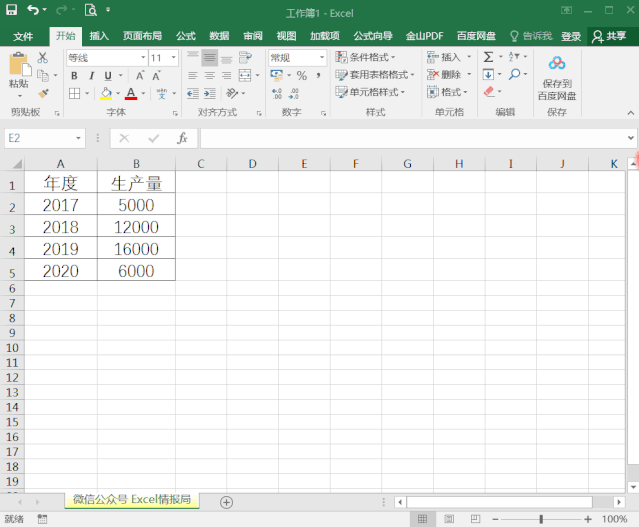Click the Cut scissors icon

(42, 57)
